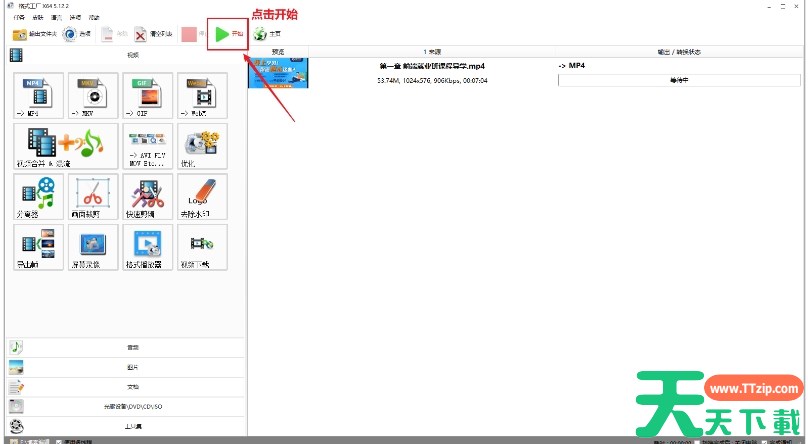
Task: Select the convert to MKV tile
Action: tap(93, 96)
